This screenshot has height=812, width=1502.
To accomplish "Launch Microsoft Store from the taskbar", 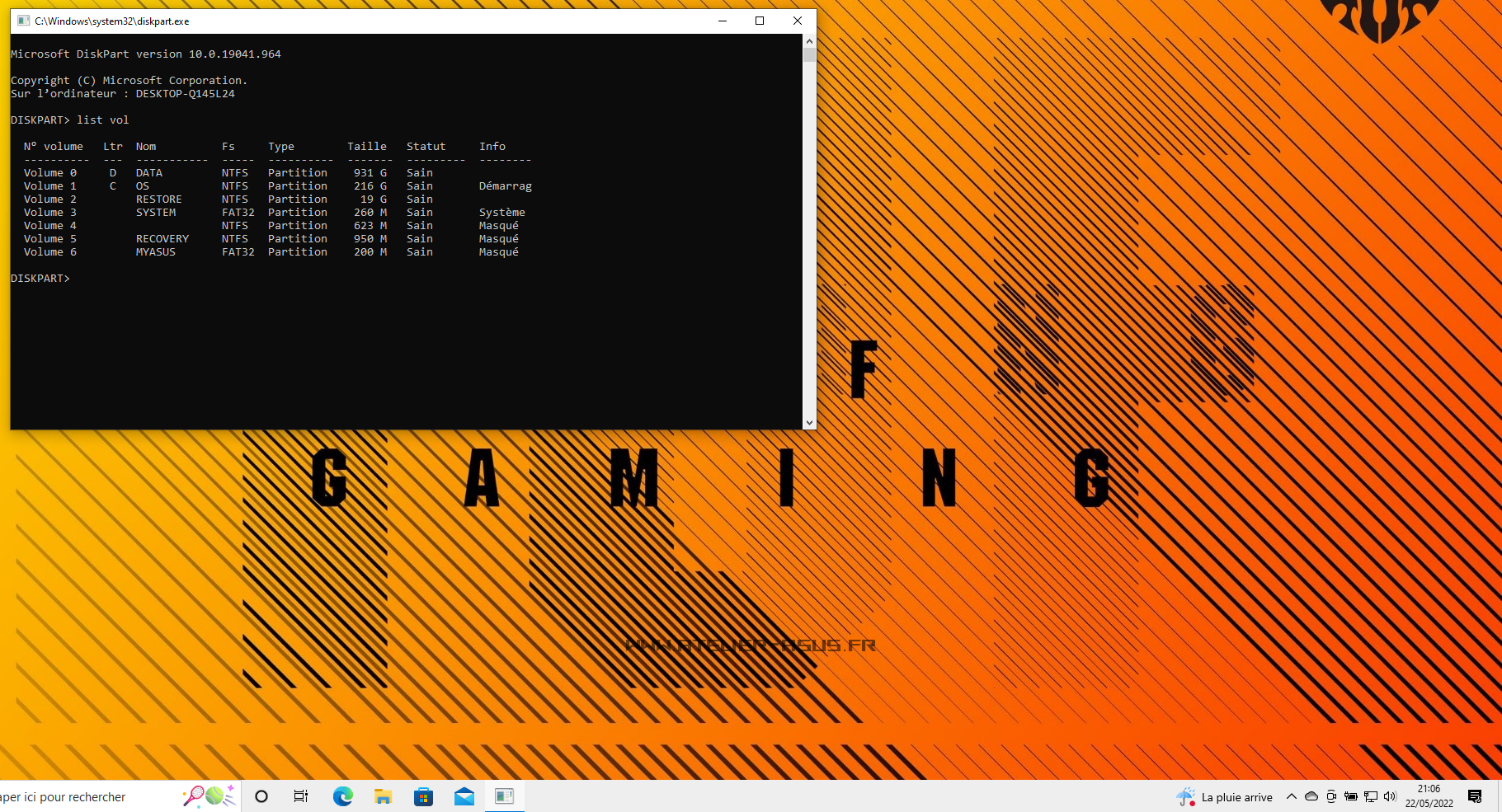I will (x=423, y=796).
